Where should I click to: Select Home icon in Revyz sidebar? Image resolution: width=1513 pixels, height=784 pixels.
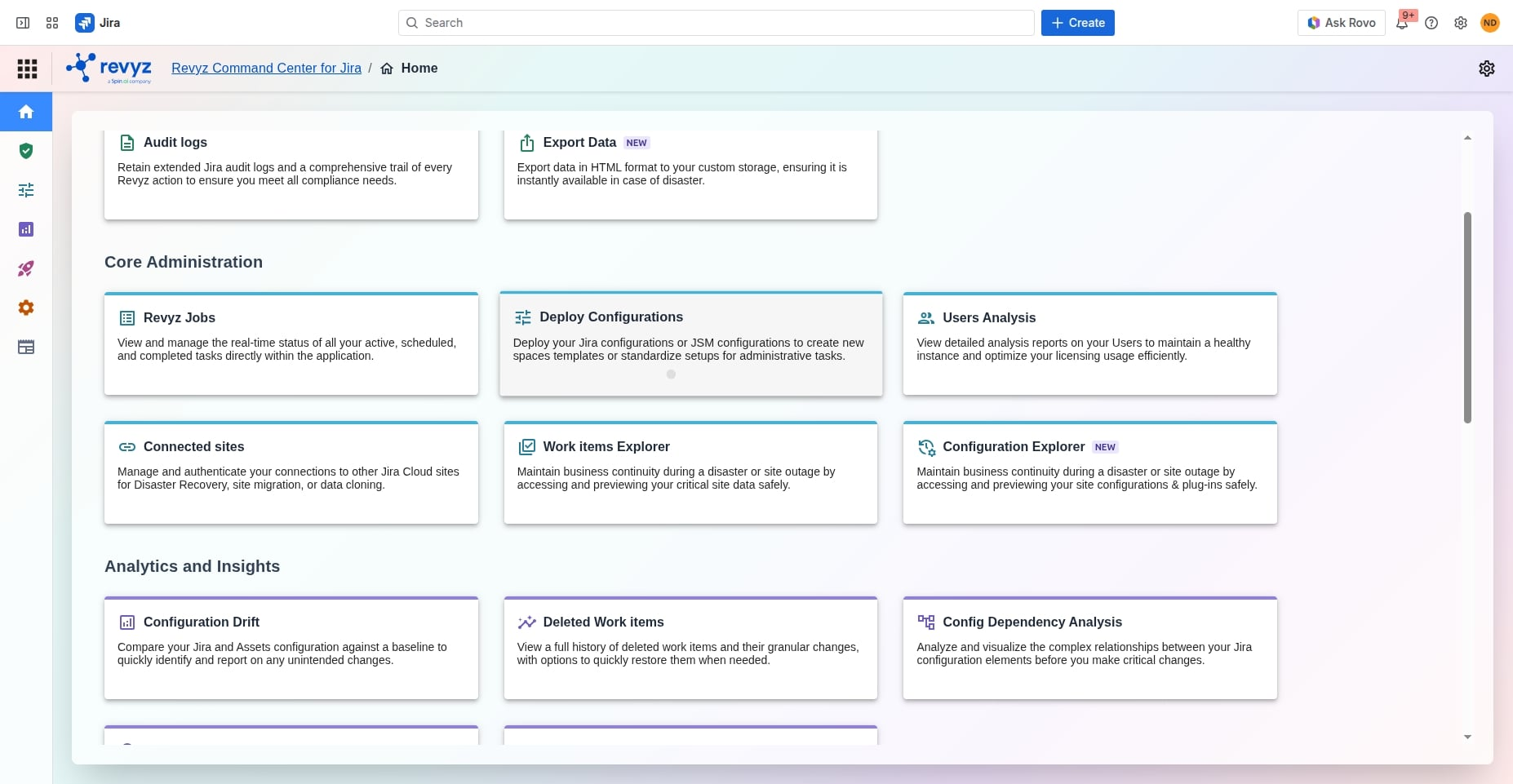(x=26, y=112)
